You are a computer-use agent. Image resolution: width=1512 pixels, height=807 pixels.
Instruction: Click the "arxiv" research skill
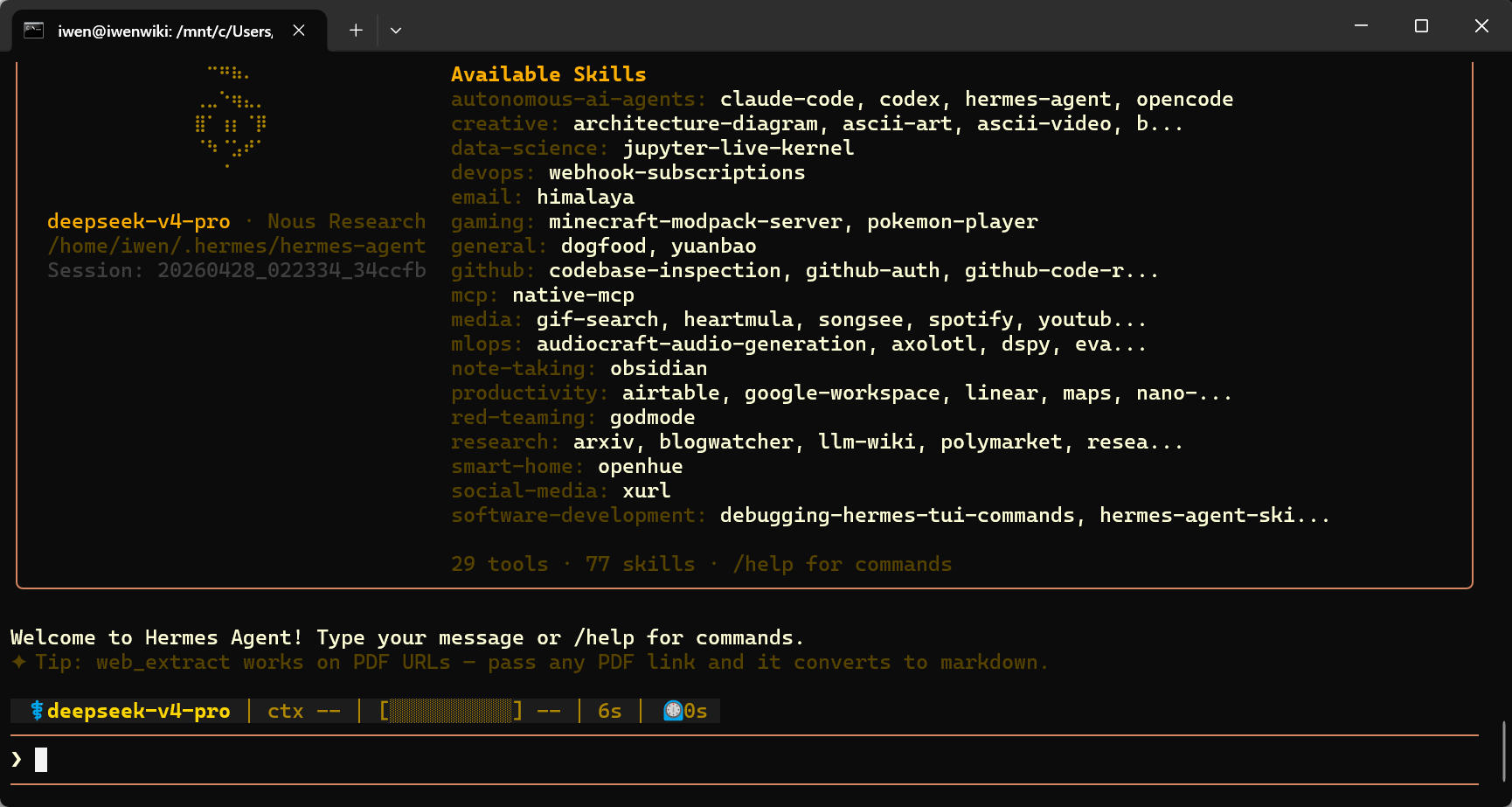(x=604, y=442)
